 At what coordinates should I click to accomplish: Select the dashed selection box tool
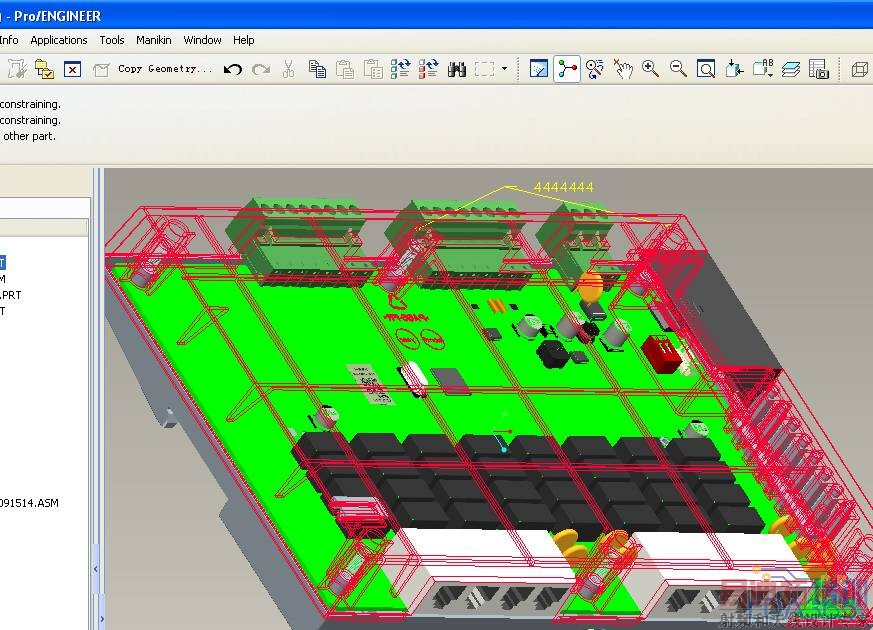point(484,69)
